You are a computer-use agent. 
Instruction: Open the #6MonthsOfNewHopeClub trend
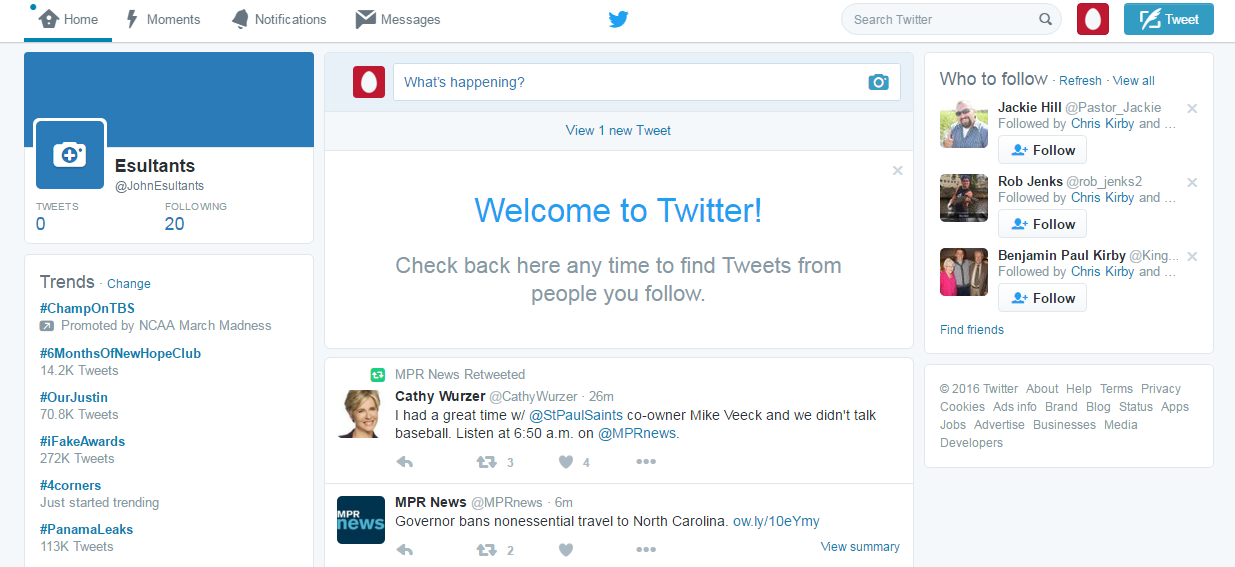click(120, 353)
